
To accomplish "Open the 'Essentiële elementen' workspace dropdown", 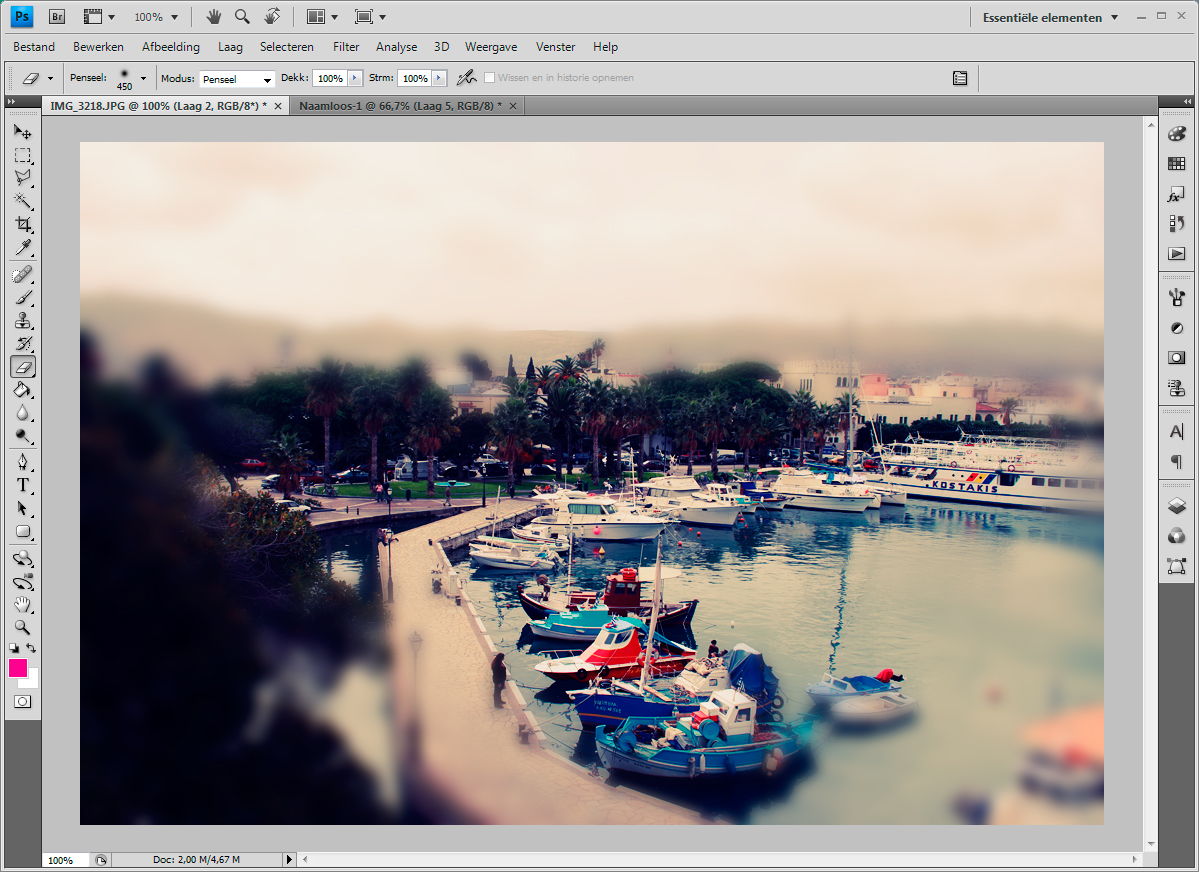I will coord(1051,18).
